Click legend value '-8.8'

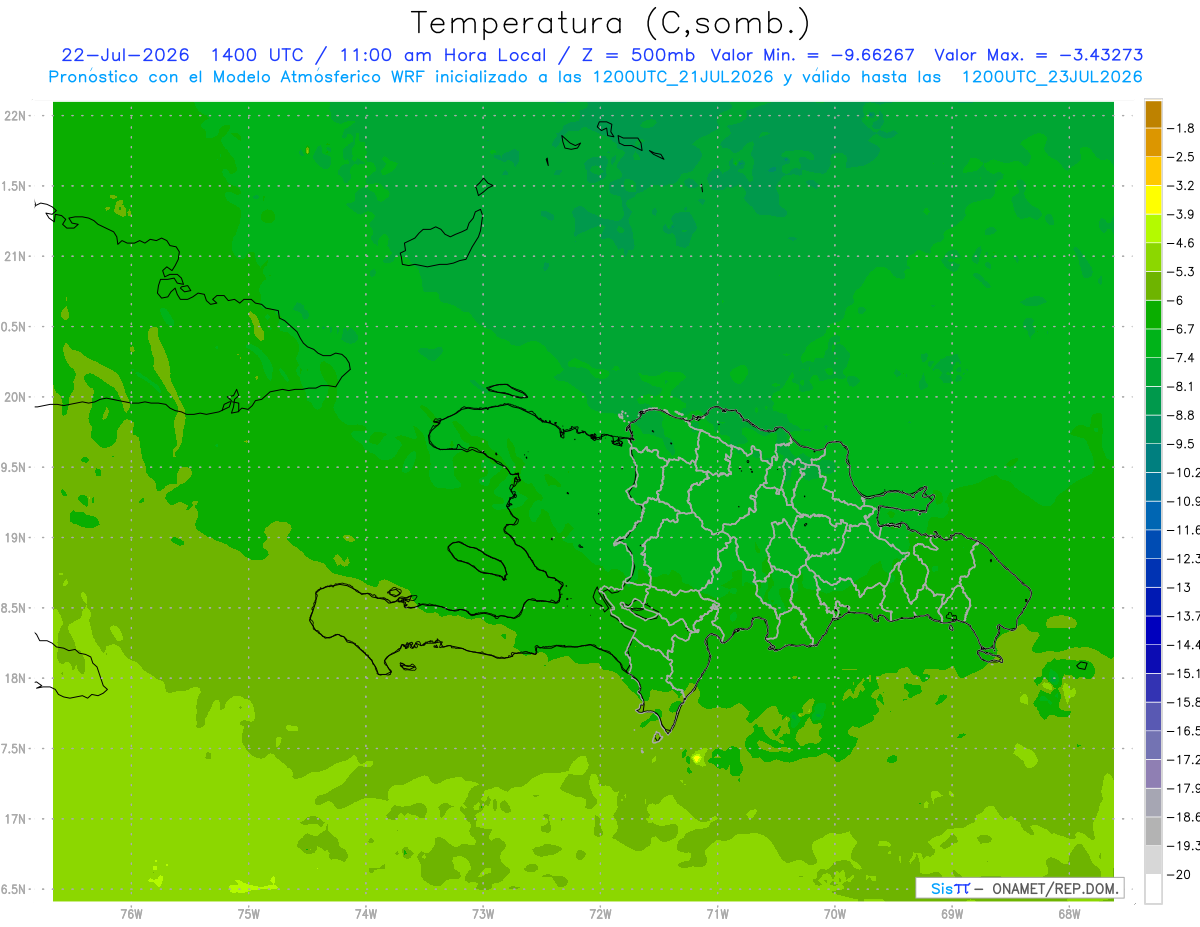click(x=1182, y=415)
